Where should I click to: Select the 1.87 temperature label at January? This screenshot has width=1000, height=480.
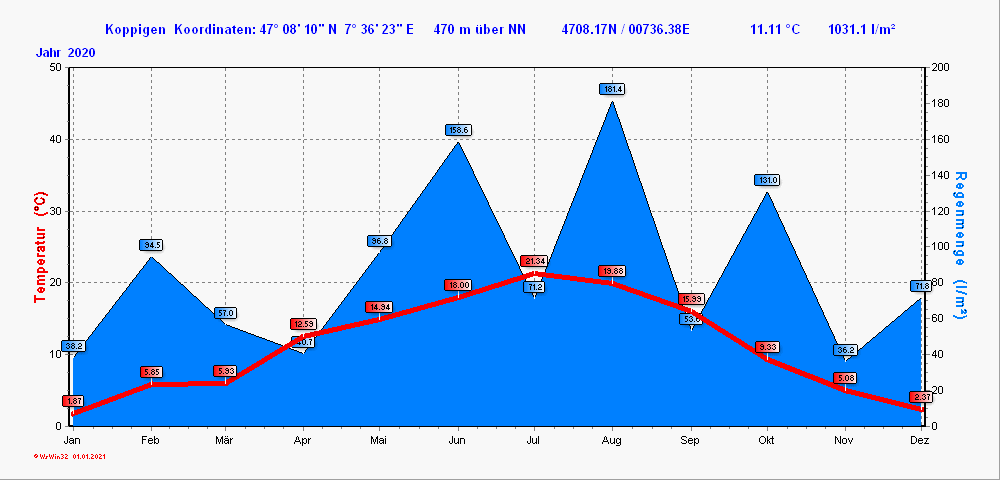point(73,401)
